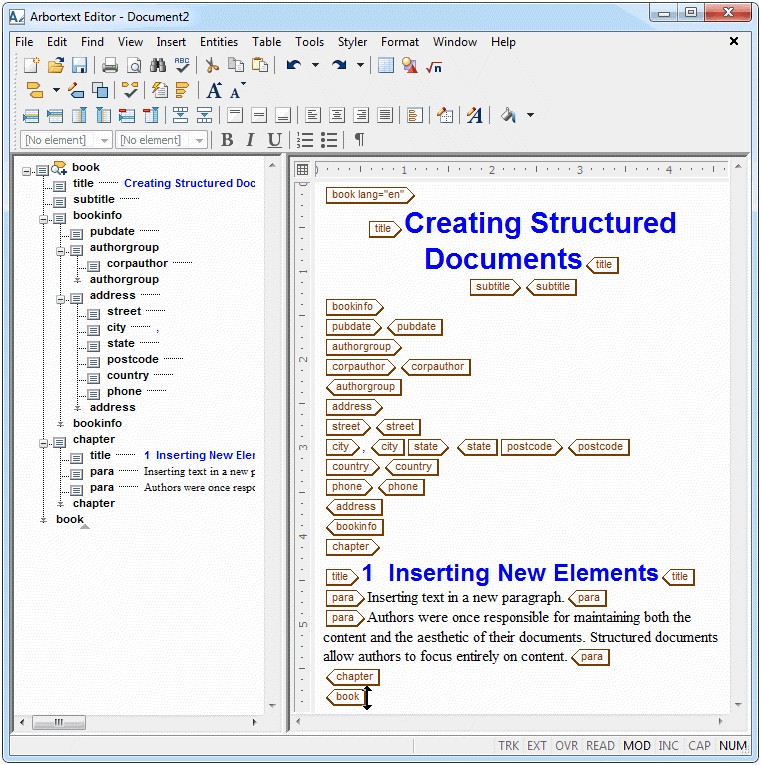This screenshot has height=765, width=761.
Task: Open a file using the folder icon
Action: 56,65
